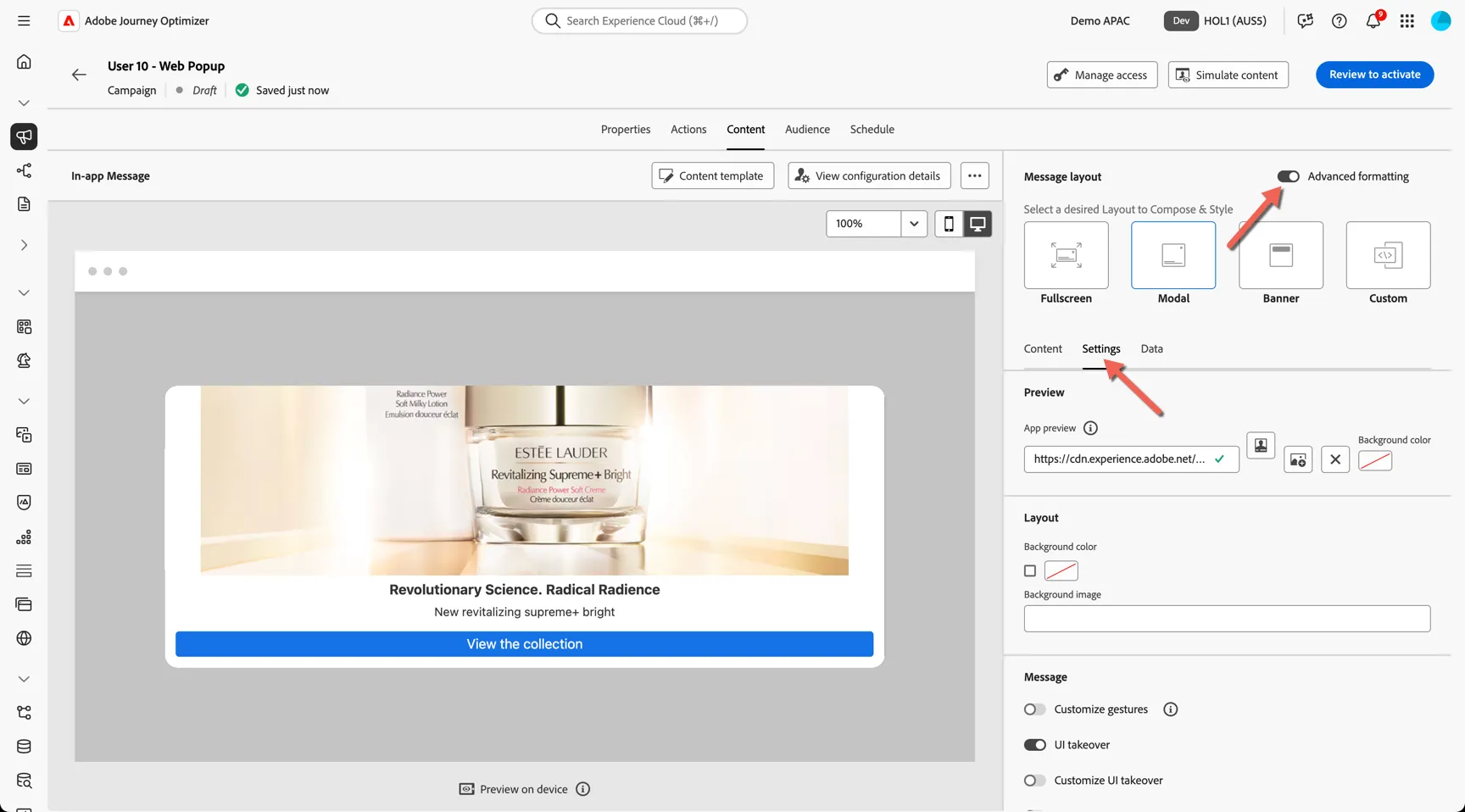Go to Home in left sidebar

point(24,62)
